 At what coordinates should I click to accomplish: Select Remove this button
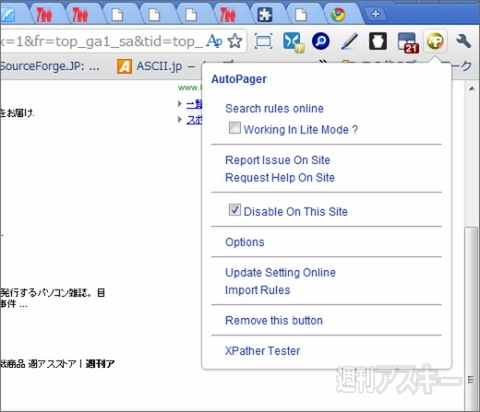click(274, 320)
